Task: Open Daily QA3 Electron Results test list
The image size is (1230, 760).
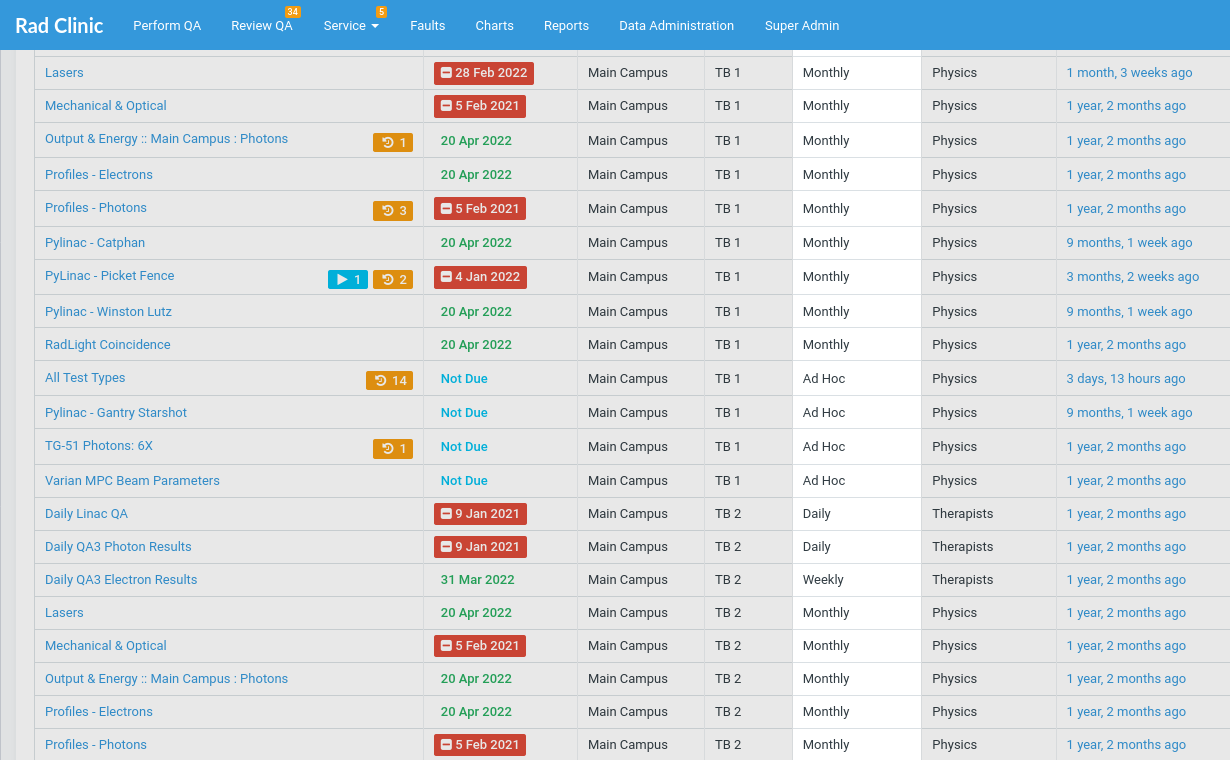Action: tap(121, 579)
